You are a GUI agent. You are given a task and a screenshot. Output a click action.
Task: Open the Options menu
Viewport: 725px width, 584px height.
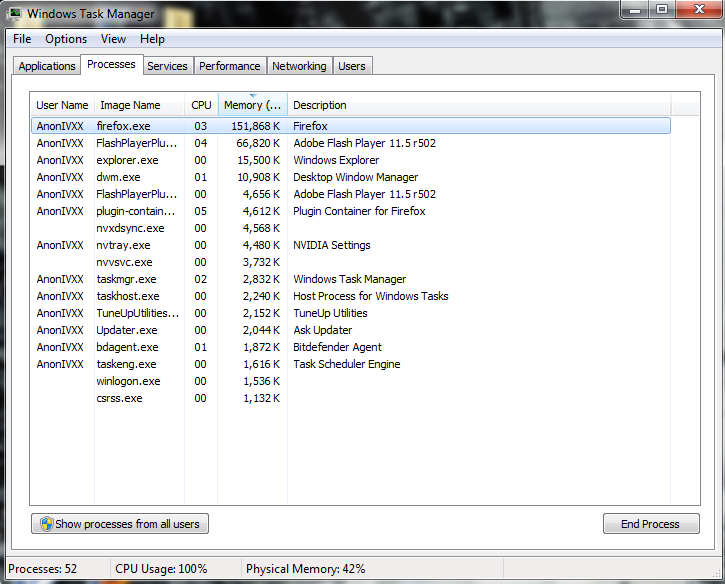point(66,39)
